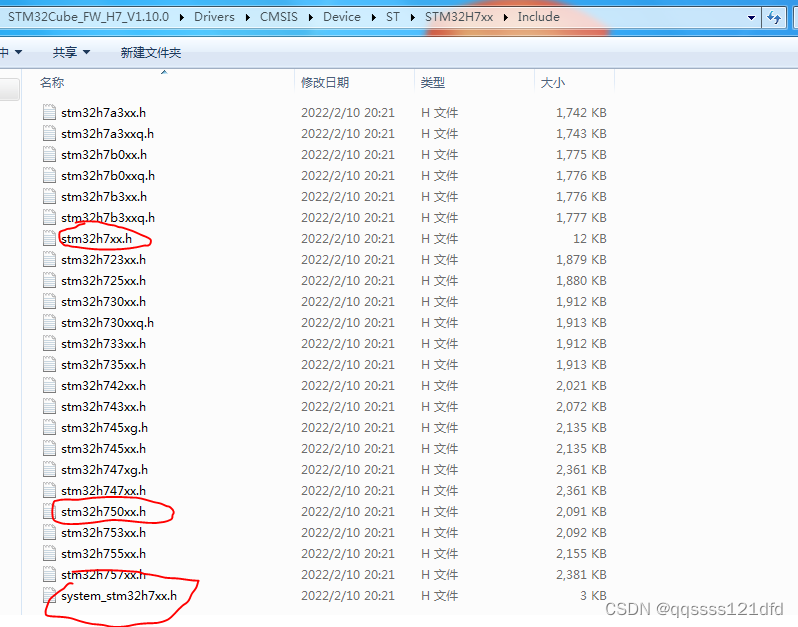
Task: Click the file icon beside stm32h7b3xx.h
Action: point(49,196)
